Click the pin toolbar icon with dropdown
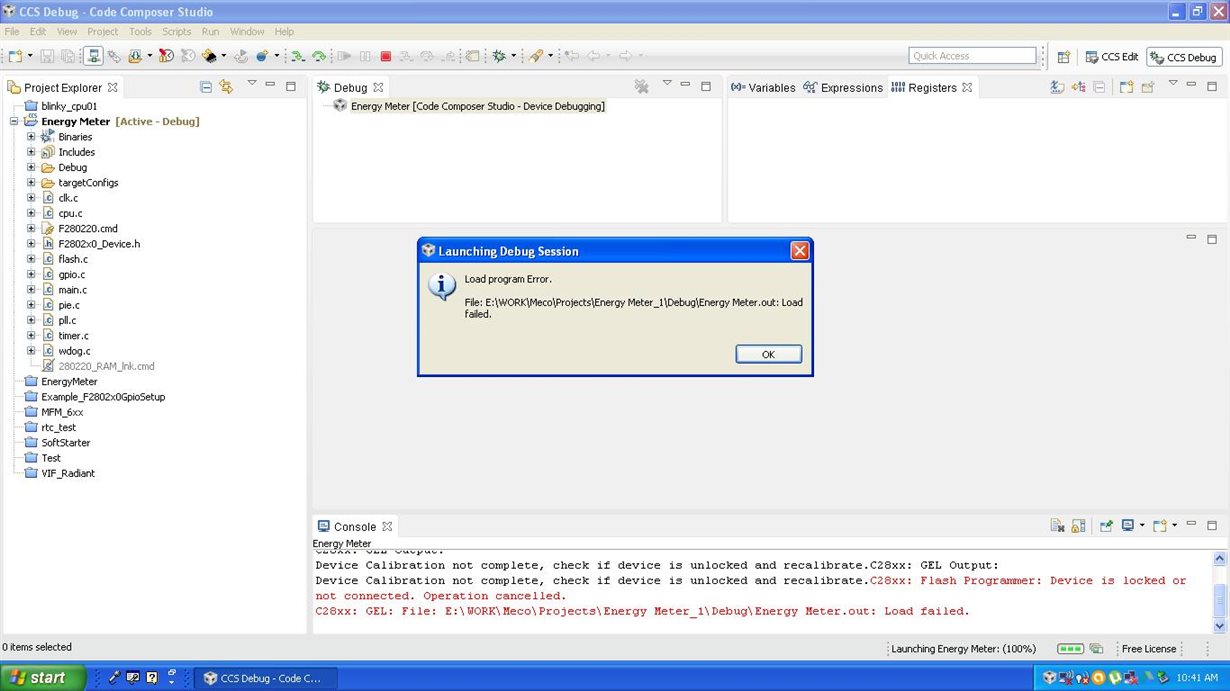1230x691 pixels. tap(537, 57)
